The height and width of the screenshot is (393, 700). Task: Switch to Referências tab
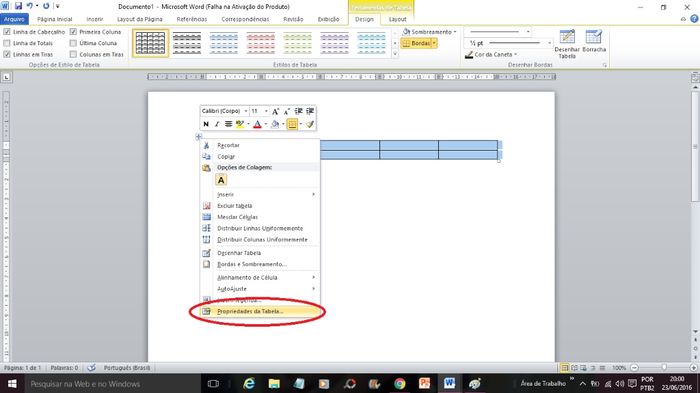(192, 19)
